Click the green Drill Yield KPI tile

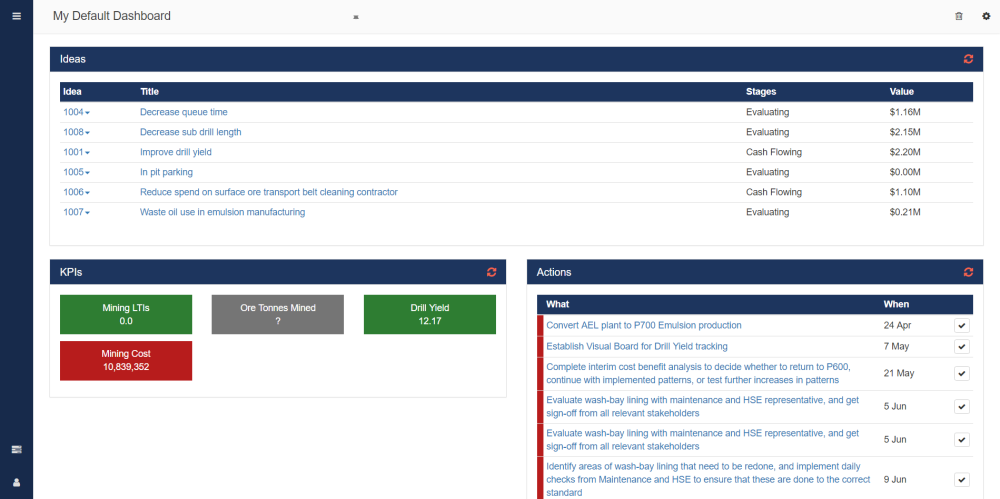point(430,315)
